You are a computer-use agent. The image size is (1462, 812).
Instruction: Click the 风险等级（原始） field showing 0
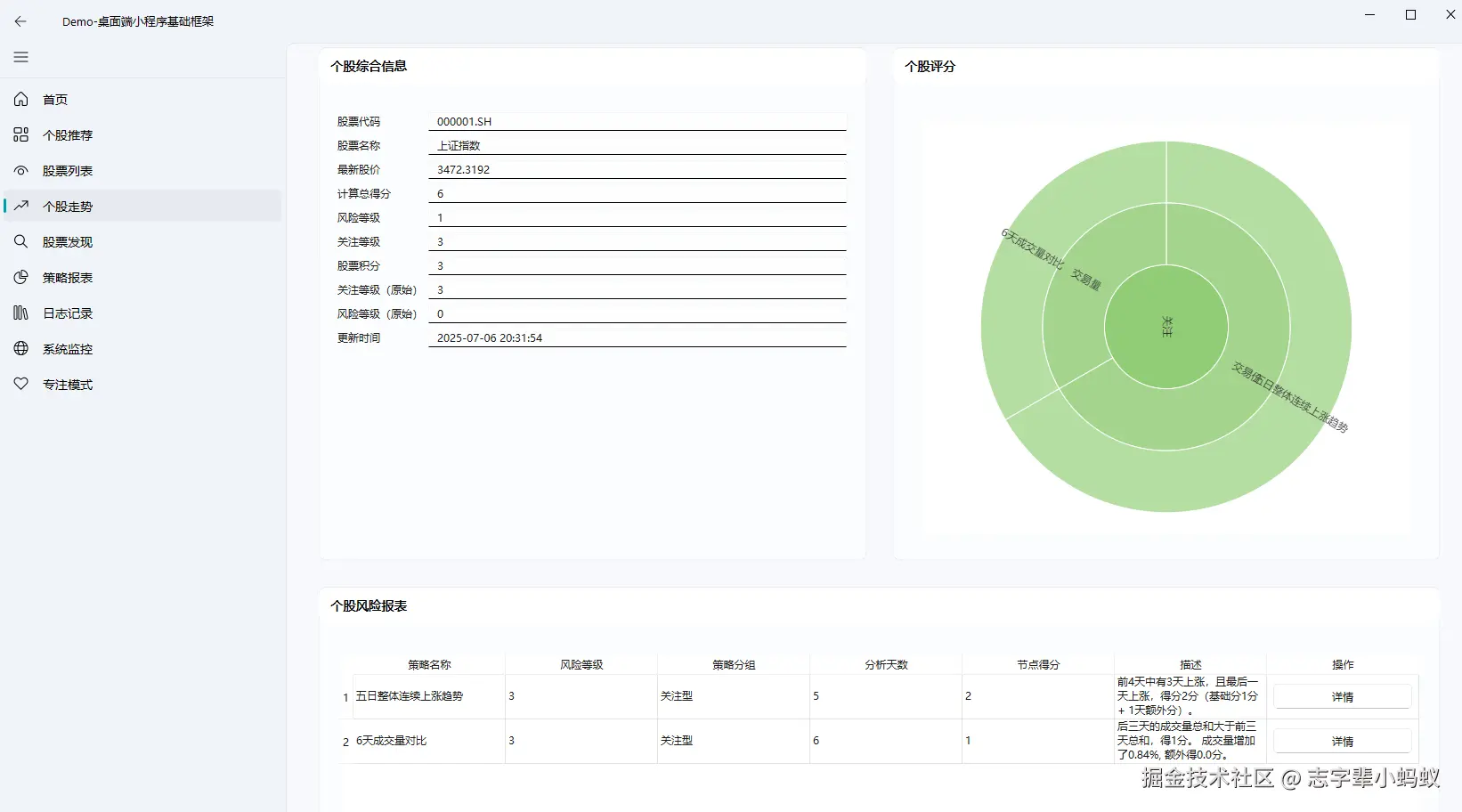click(637, 313)
